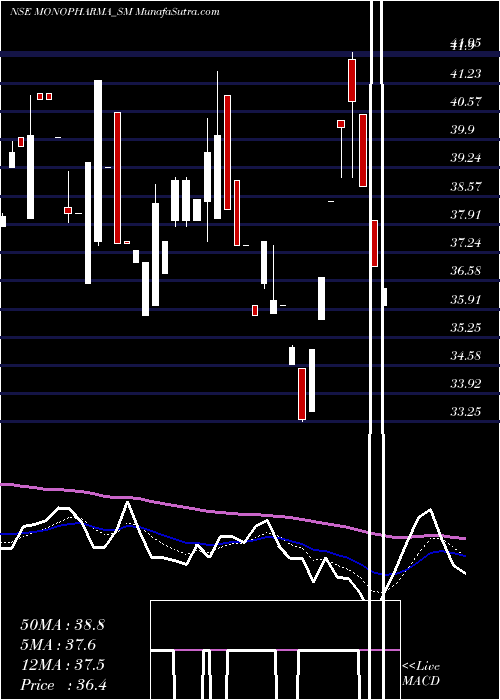
Task: Click the 33.92 price axis label
Action: pos(466,383)
